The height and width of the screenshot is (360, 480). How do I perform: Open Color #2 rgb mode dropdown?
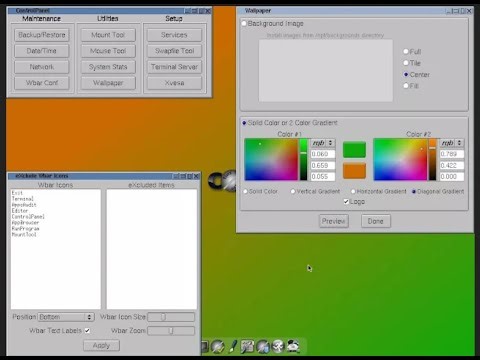(452, 143)
